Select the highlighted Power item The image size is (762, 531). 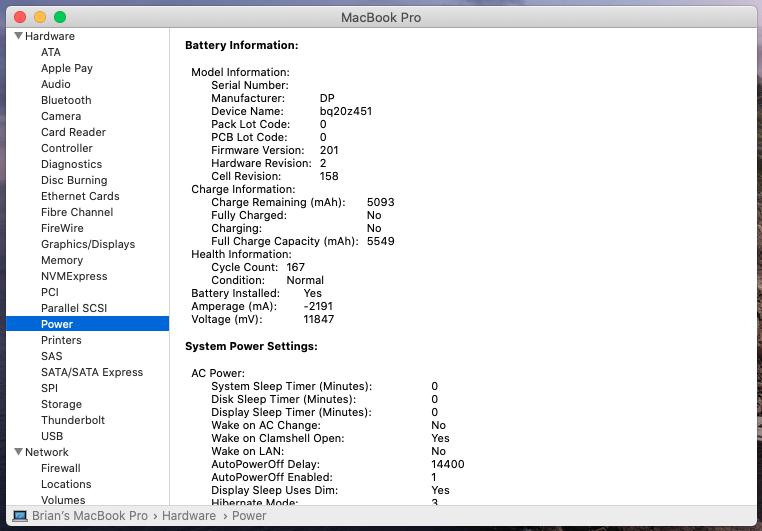(87, 324)
